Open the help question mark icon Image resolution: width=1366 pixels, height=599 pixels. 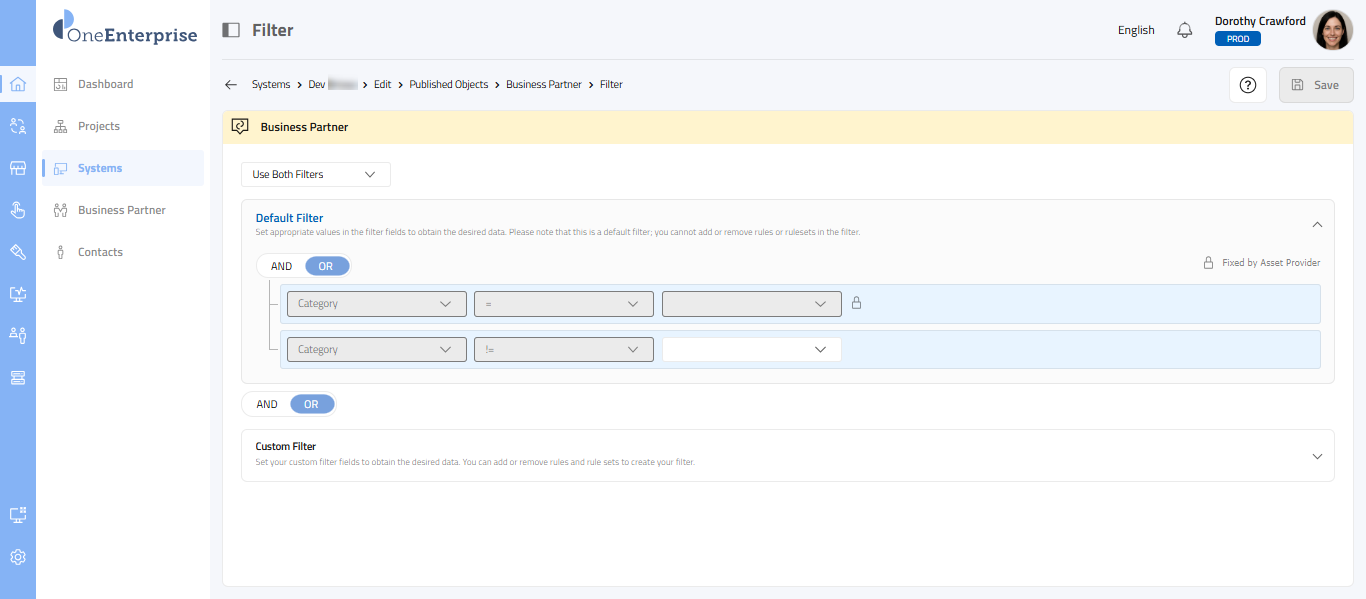1247,85
